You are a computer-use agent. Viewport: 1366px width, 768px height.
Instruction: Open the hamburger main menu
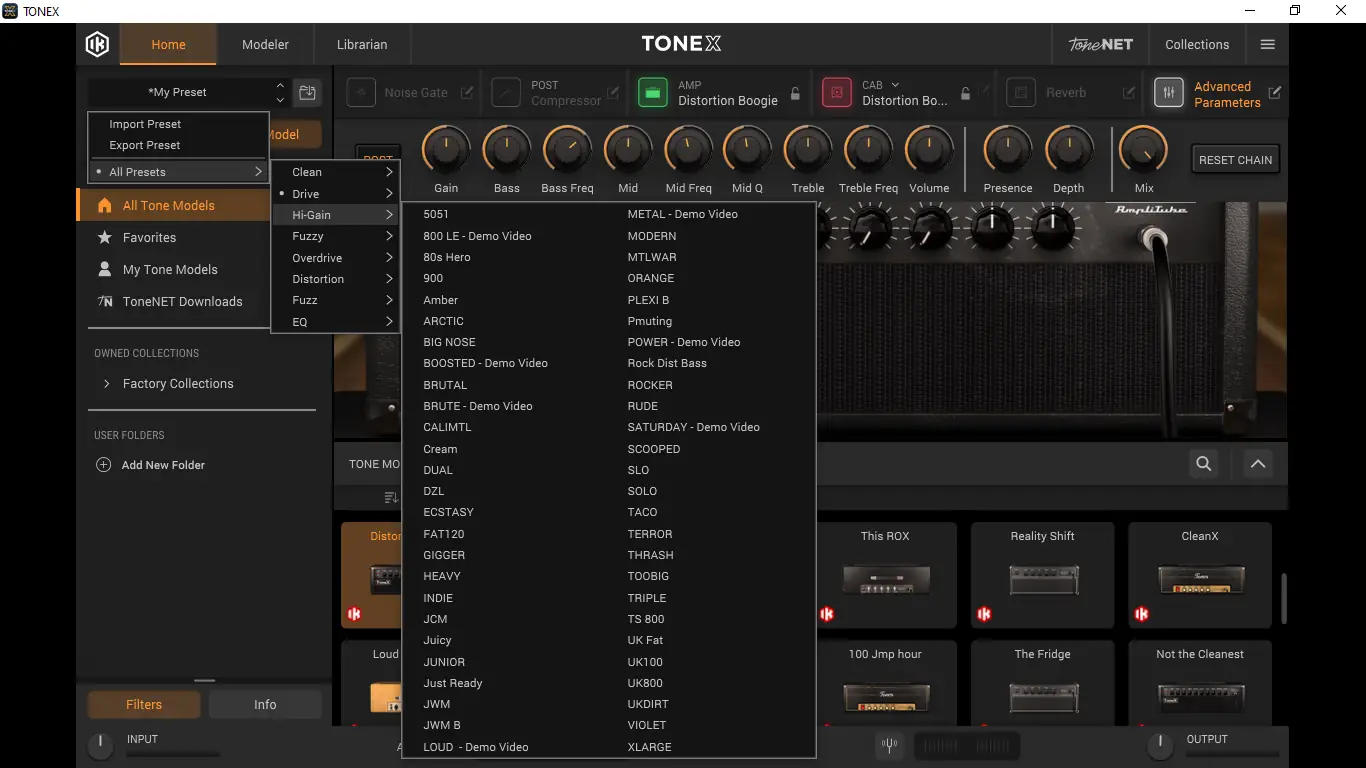[x=1267, y=44]
